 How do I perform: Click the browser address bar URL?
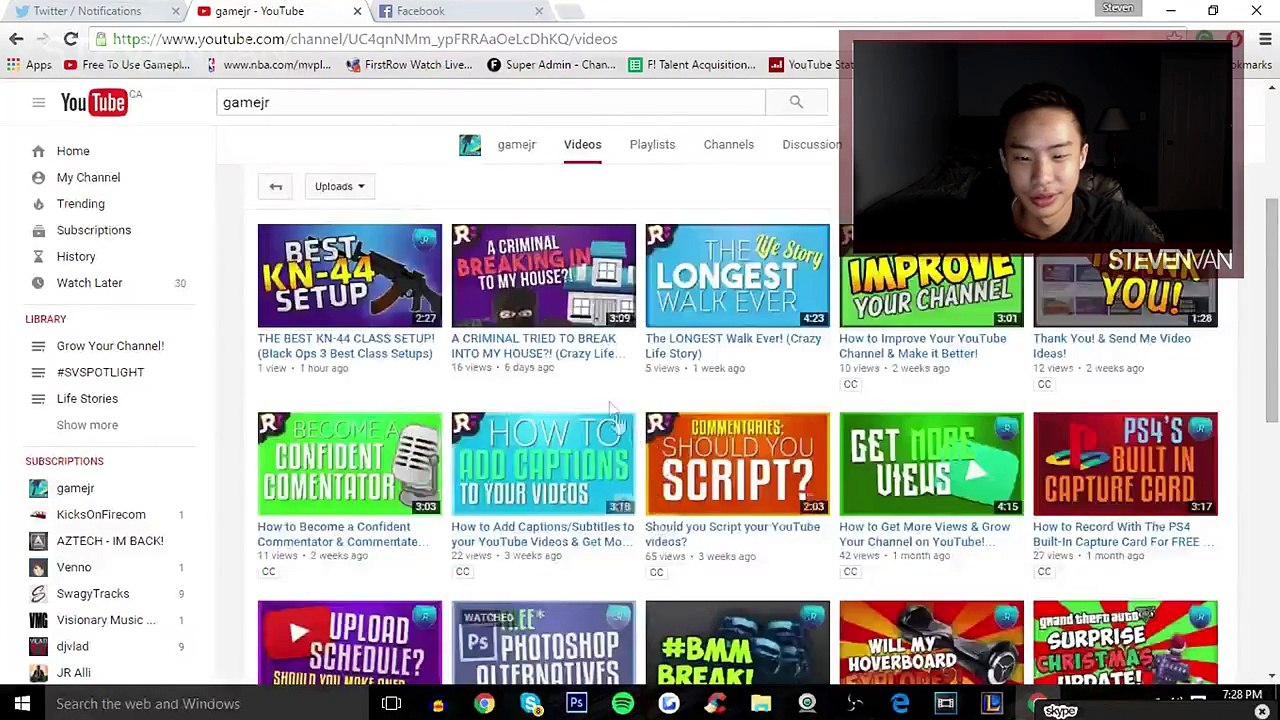pyautogui.click(x=365, y=39)
